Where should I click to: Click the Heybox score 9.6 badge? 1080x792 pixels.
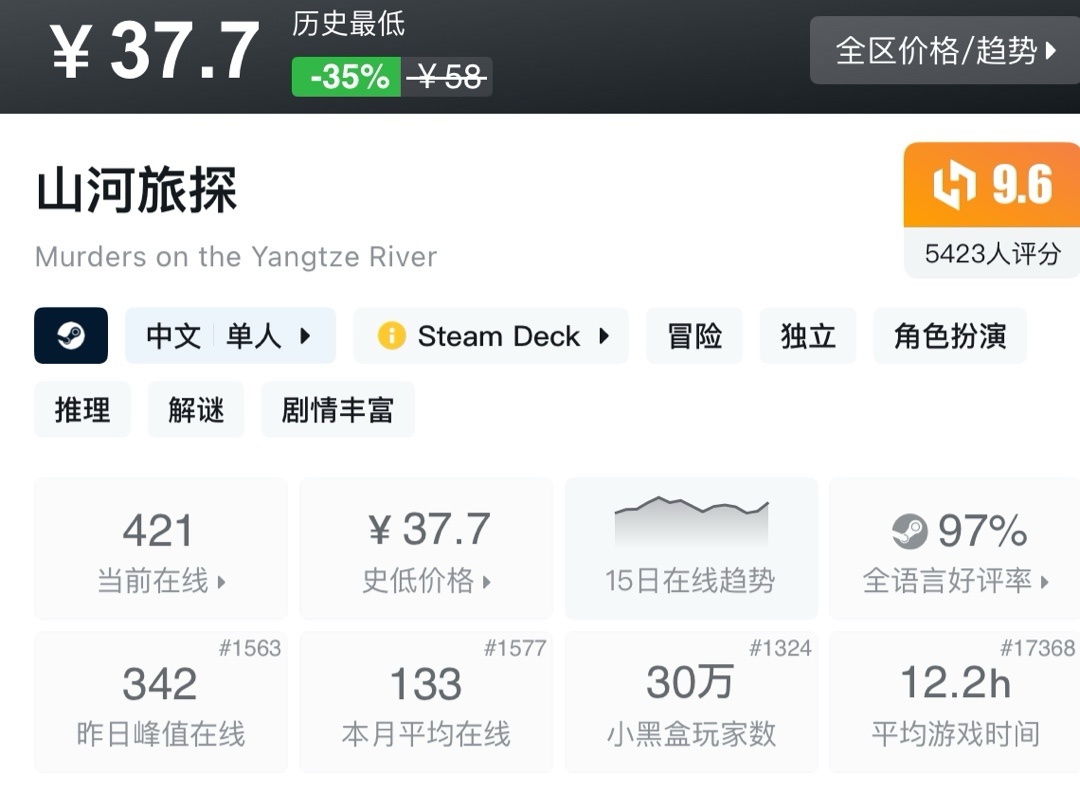(x=991, y=186)
